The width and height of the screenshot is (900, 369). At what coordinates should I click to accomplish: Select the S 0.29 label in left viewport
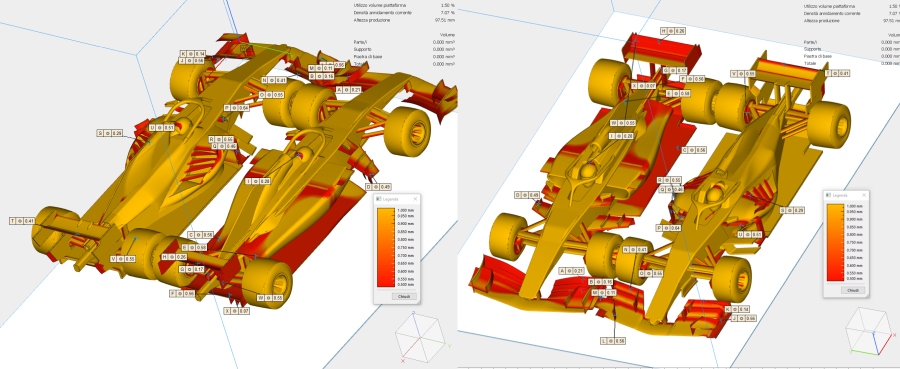click(x=110, y=133)
